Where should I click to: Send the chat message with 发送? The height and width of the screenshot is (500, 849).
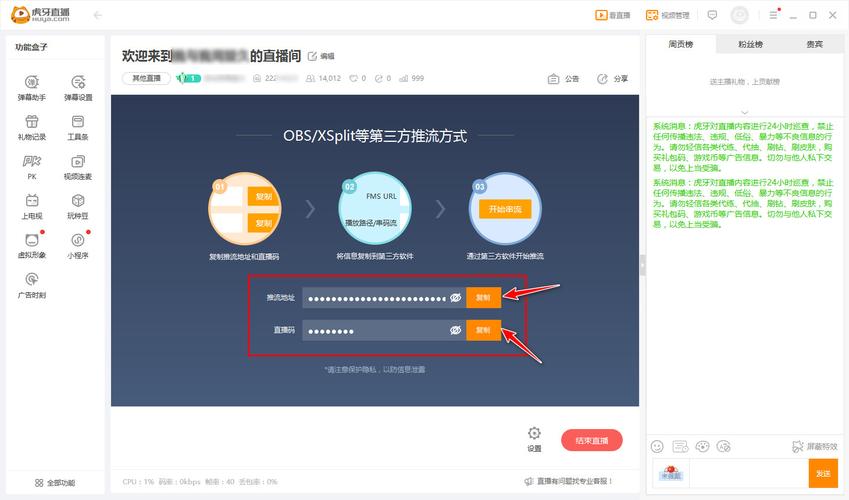tap(823, 473)
